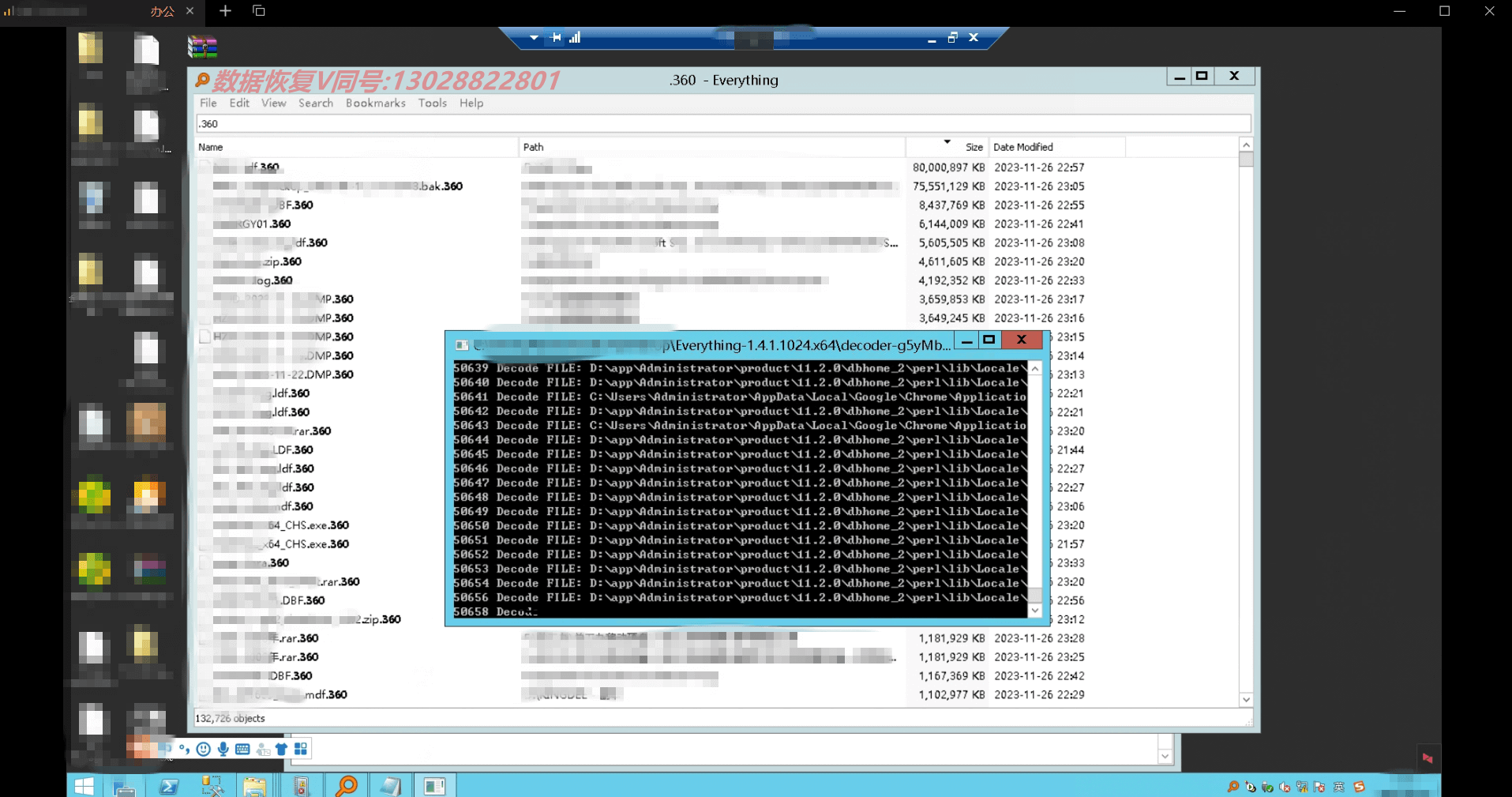This screenshot has width=1512, height=797.
Task: Sort results by the Name column
Action: point(357,147)
